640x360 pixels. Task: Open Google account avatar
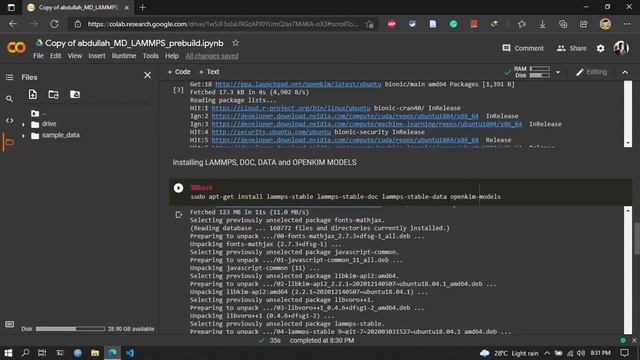click(621, 48)
